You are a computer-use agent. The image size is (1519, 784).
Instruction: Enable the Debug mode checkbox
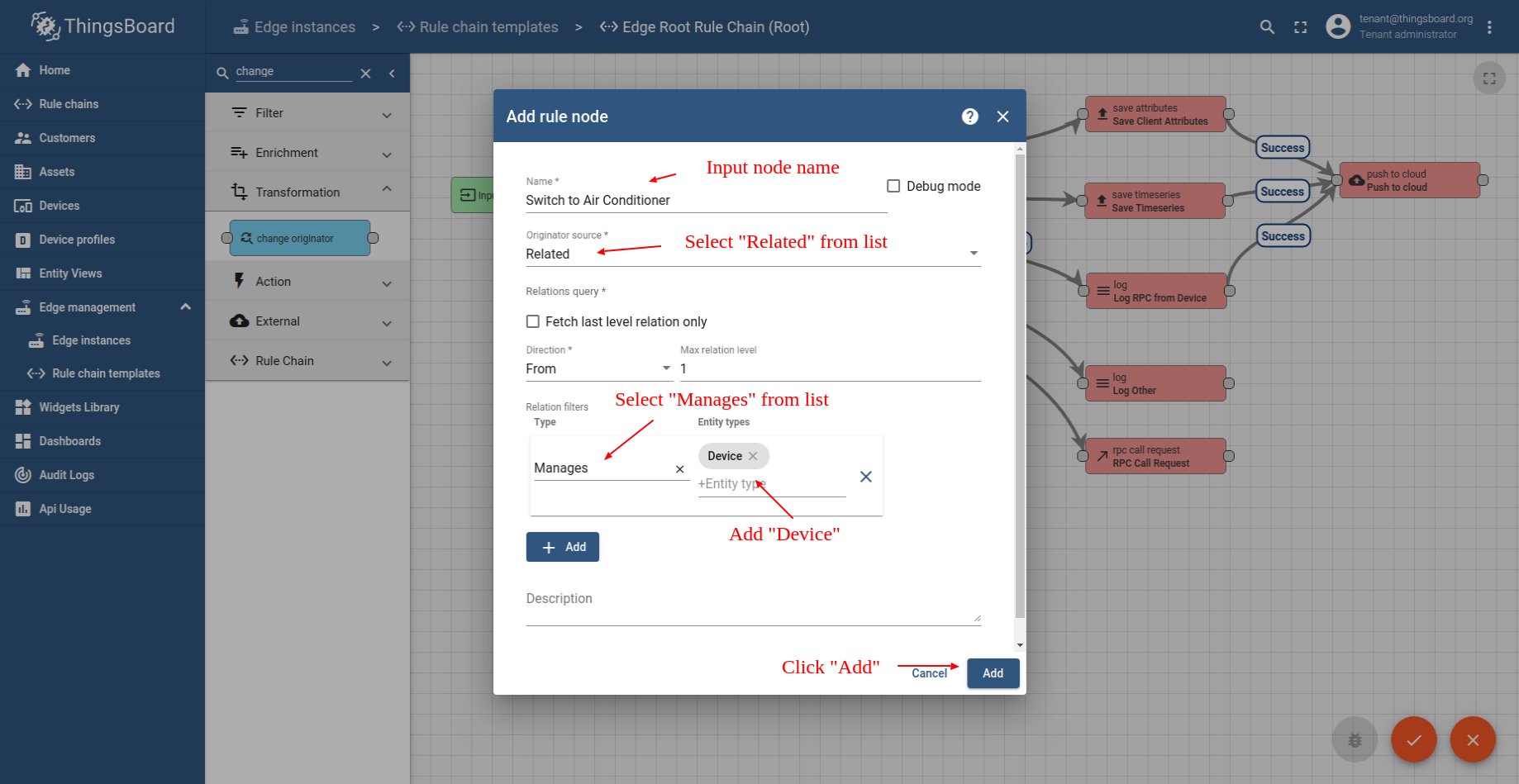click(893, 186)
